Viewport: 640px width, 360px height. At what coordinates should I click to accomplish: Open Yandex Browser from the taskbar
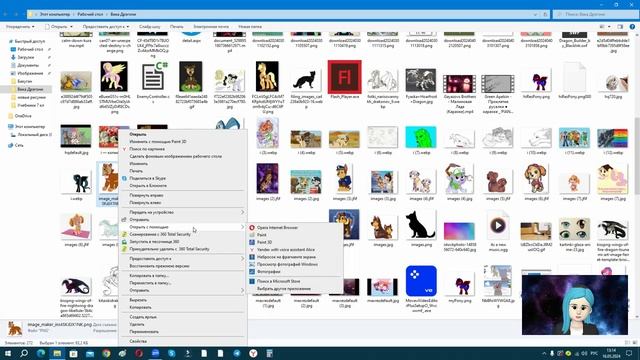point(253,353)
